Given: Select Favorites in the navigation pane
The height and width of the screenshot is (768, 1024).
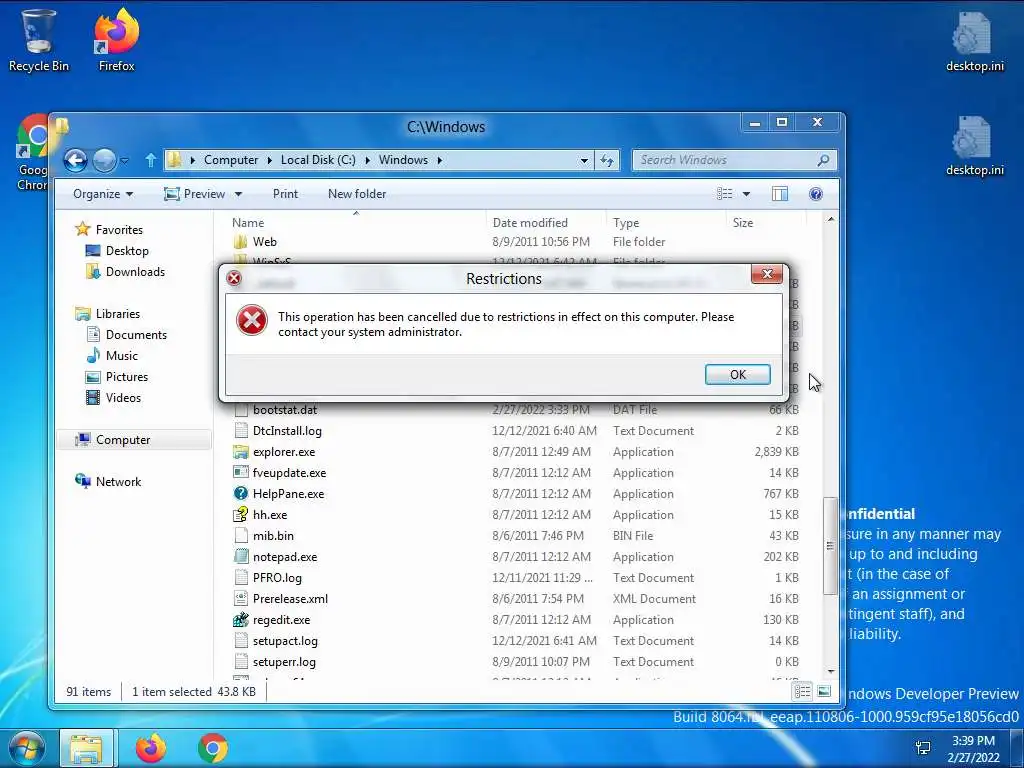Looking at the screenshot, I should pyautogui.click(x=119, y=230).
